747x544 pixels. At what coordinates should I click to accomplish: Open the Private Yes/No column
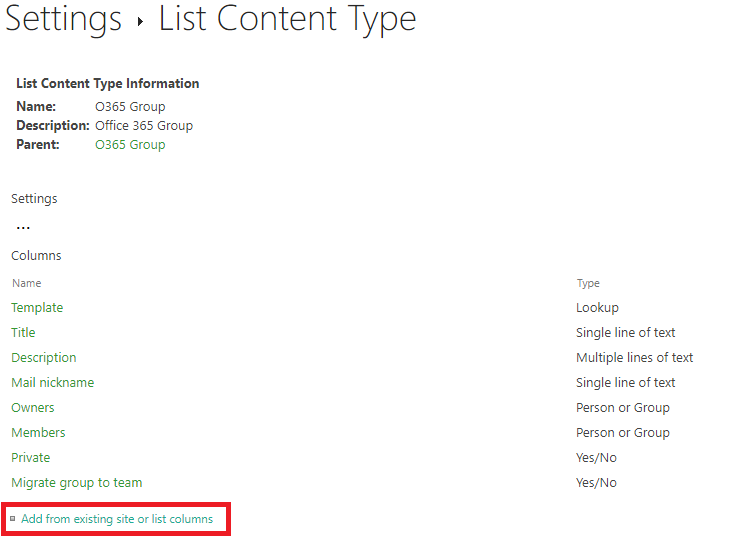pos(30,458)
